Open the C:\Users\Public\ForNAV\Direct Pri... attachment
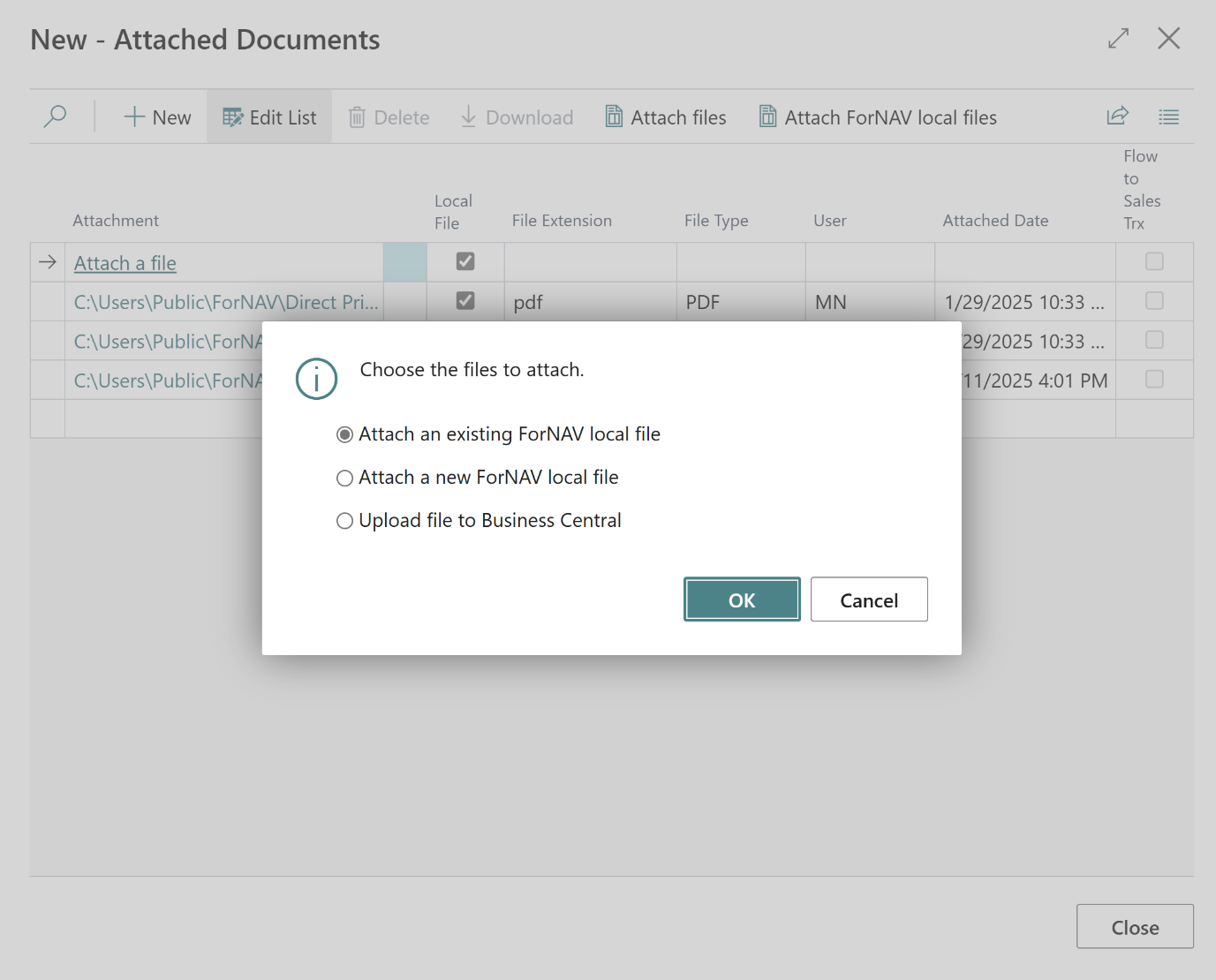 [x=226, y=302]
